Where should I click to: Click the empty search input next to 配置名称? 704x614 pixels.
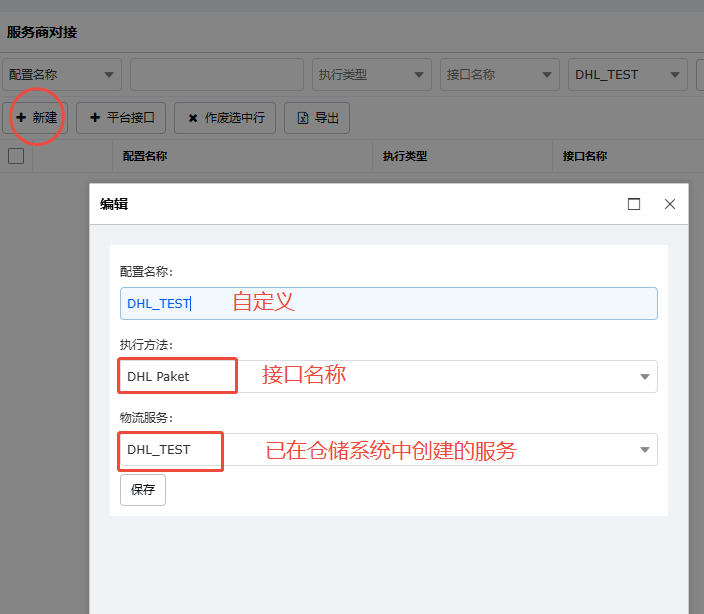click(x=217, y=75)
